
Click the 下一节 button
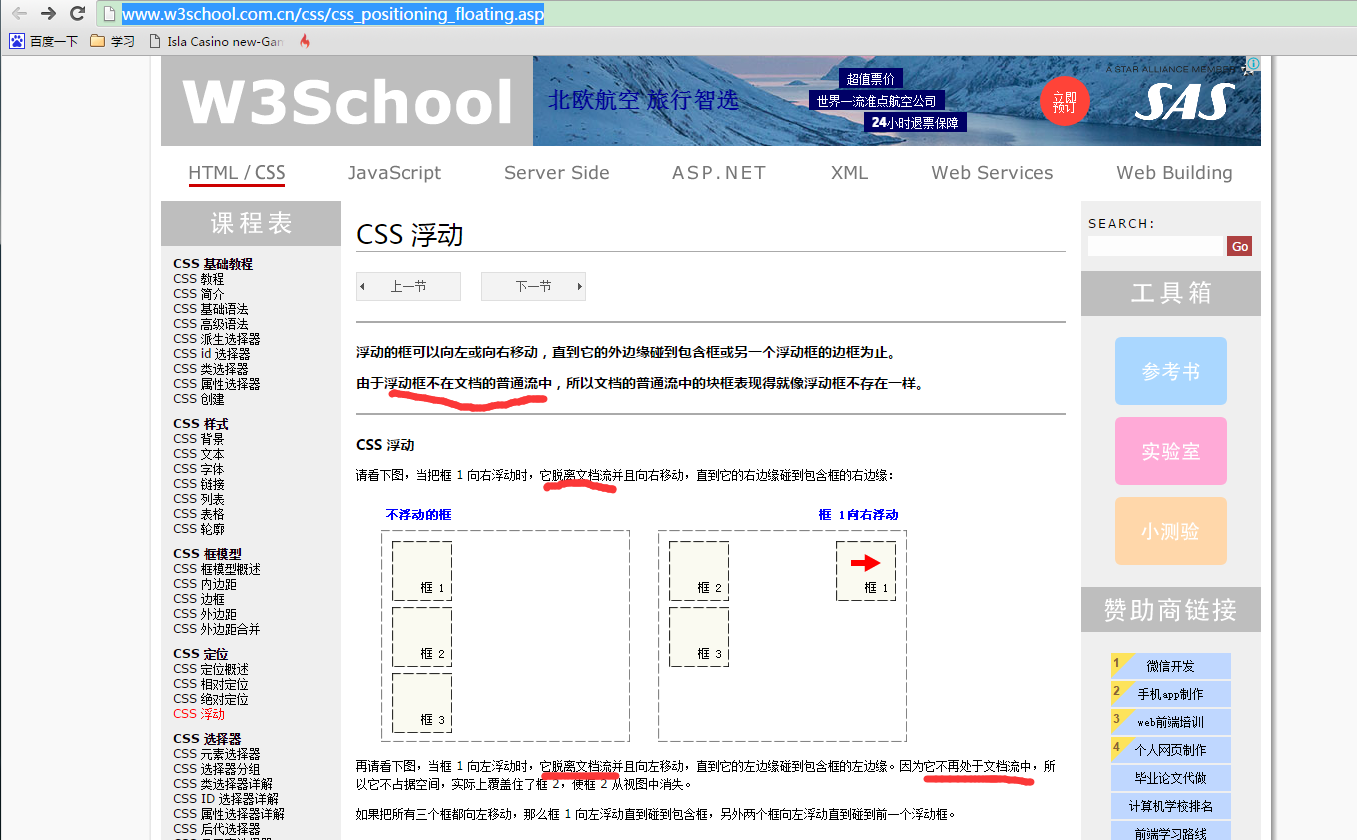click(532, 286)
